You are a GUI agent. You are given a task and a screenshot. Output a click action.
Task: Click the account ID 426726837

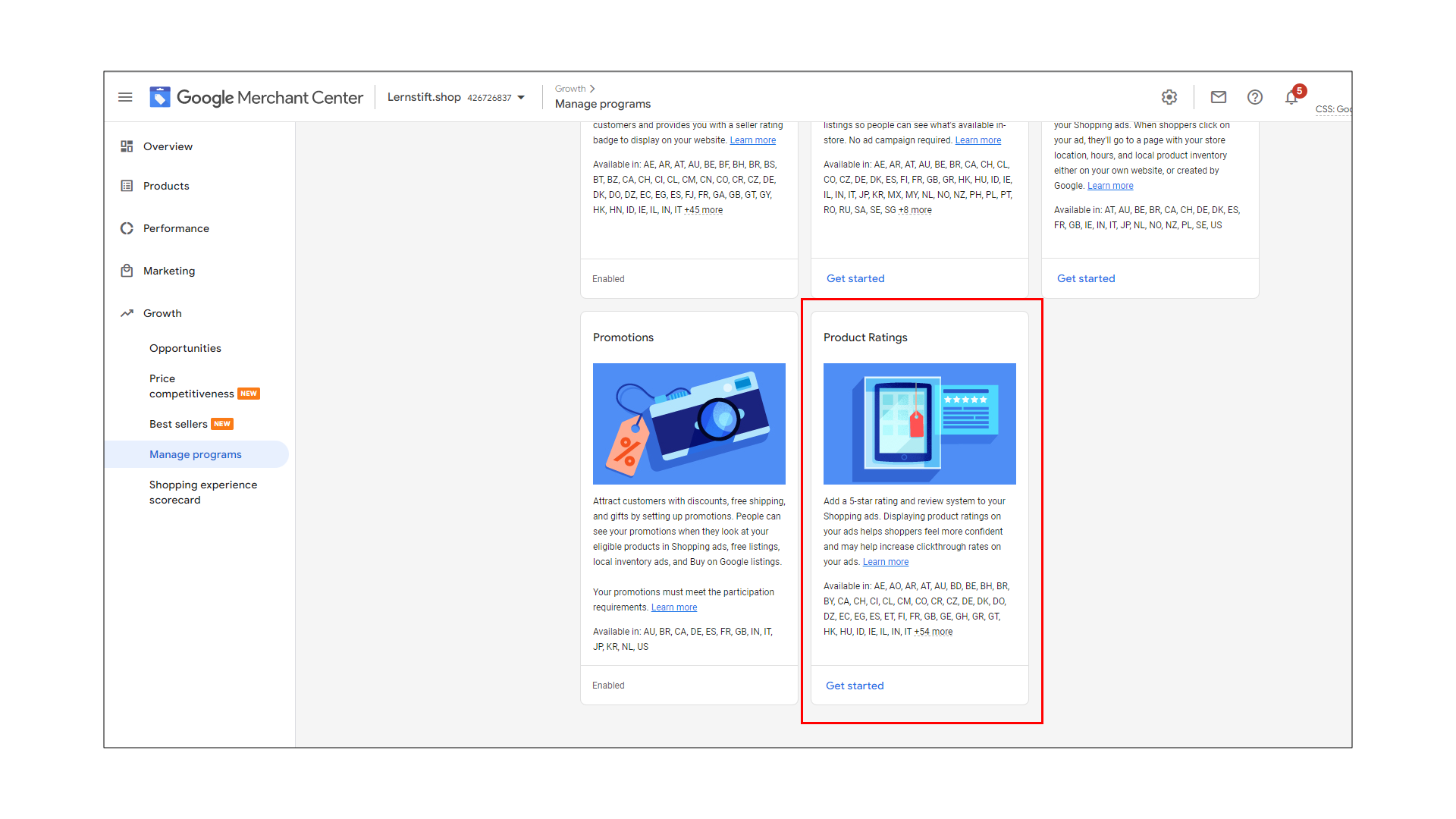click(x=489, y=98)
